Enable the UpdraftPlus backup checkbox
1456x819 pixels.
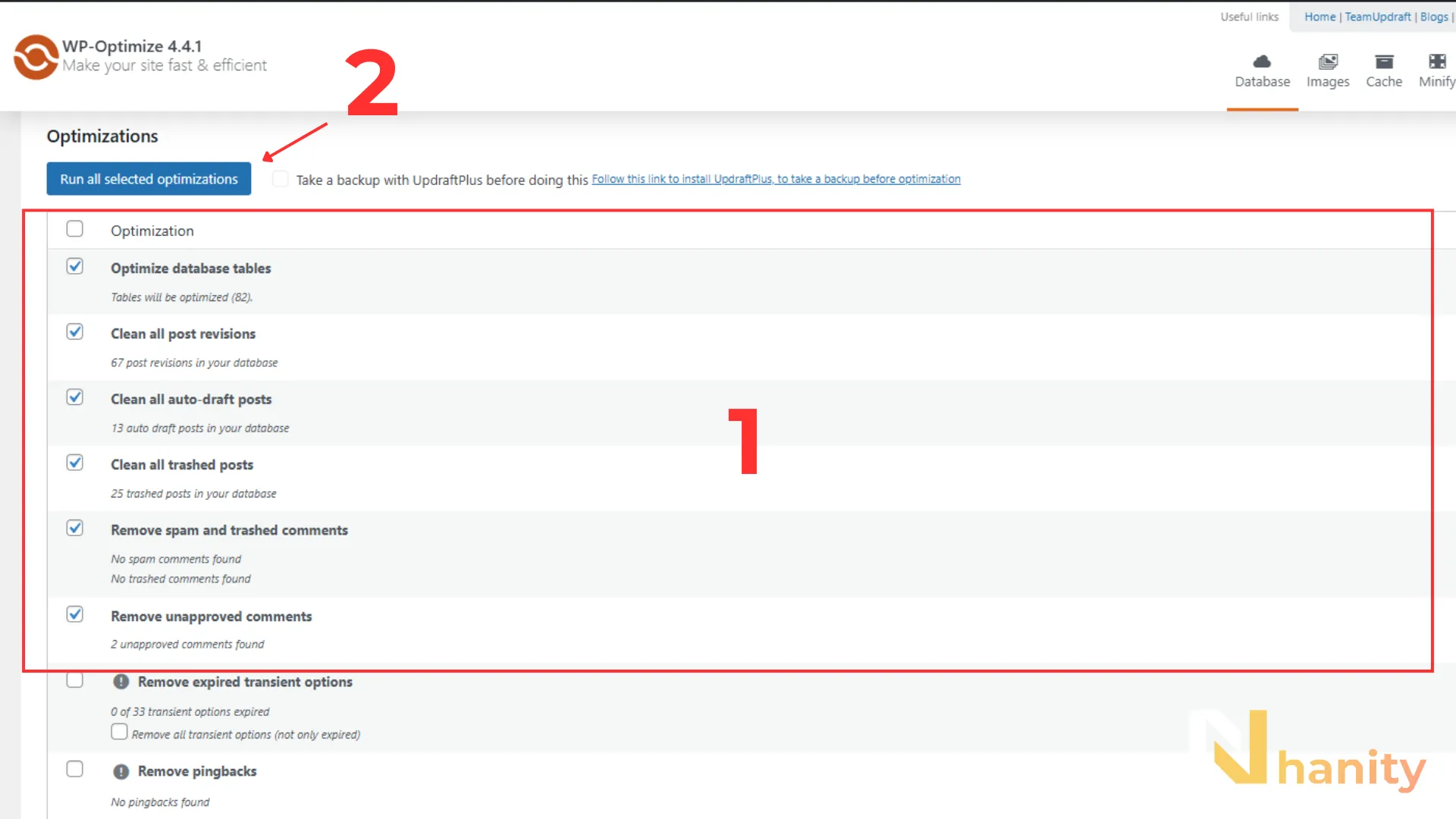tap(281, 179)
